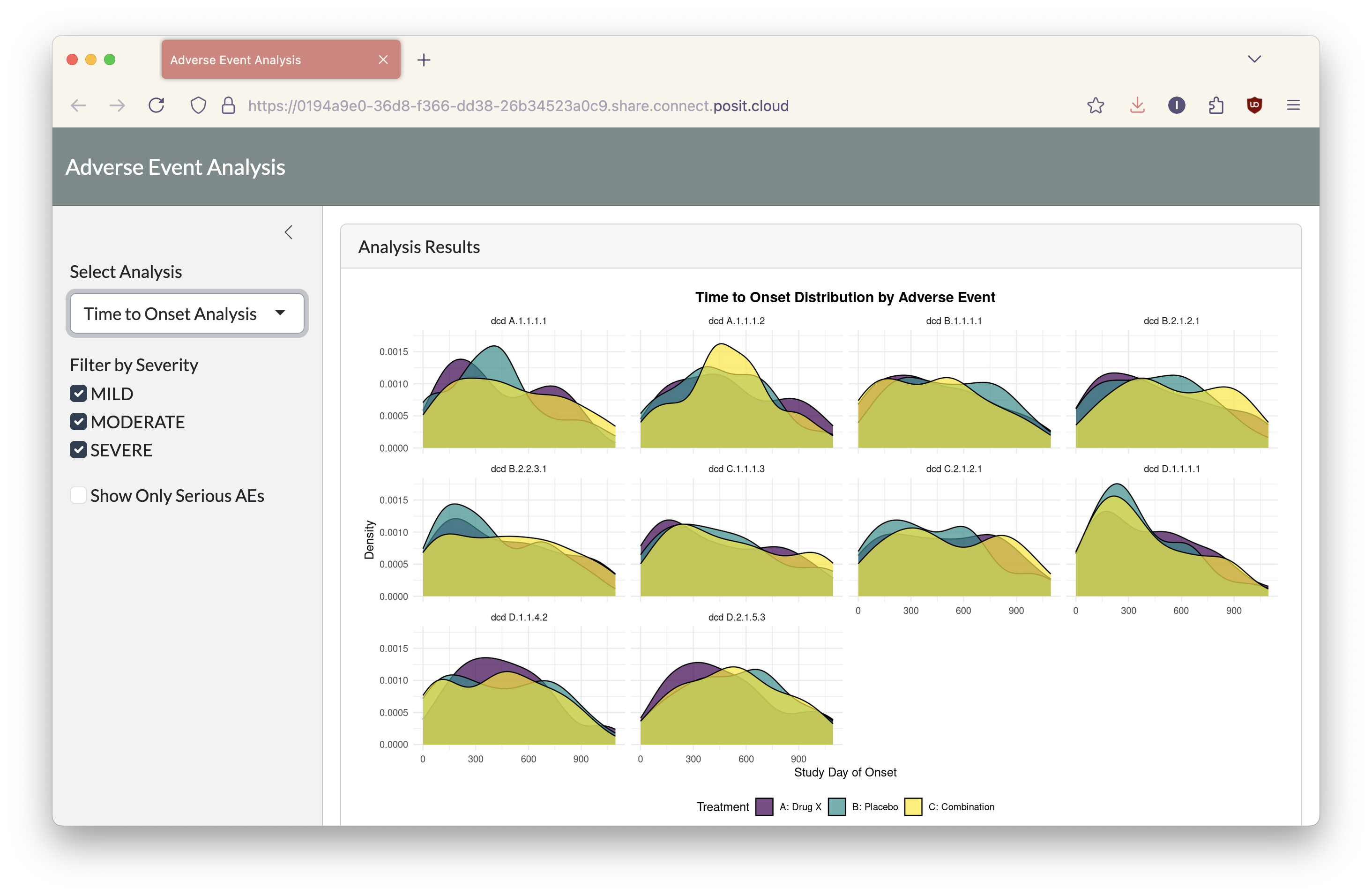This screenshot has width=1372, height=895.
Task: Click the browser forward arrow
Action: pos(117,105)
